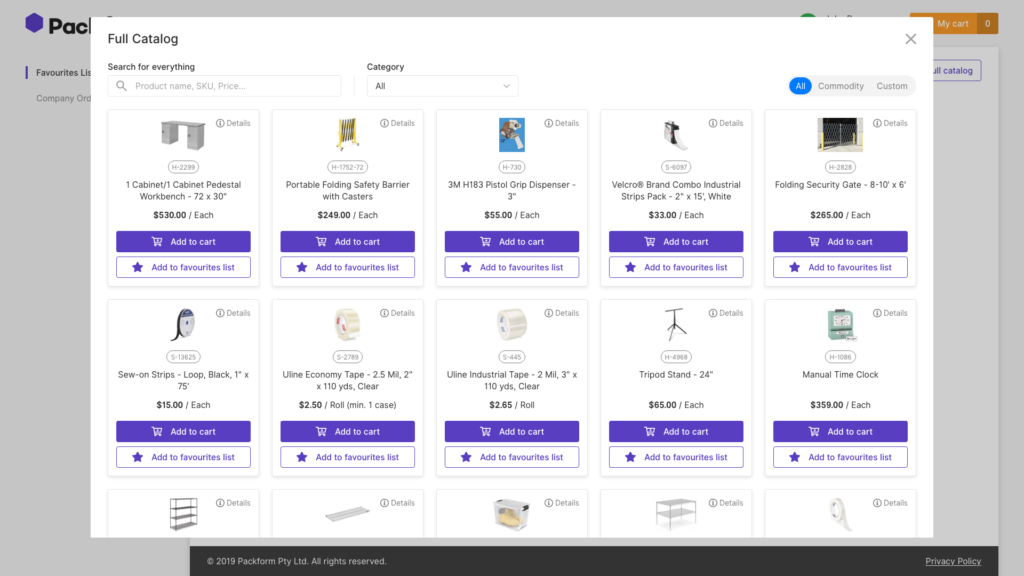Click the Pistol Grip Dispenser product image
The height and width of the screenshot is (576, 1024).
point(511,135)
